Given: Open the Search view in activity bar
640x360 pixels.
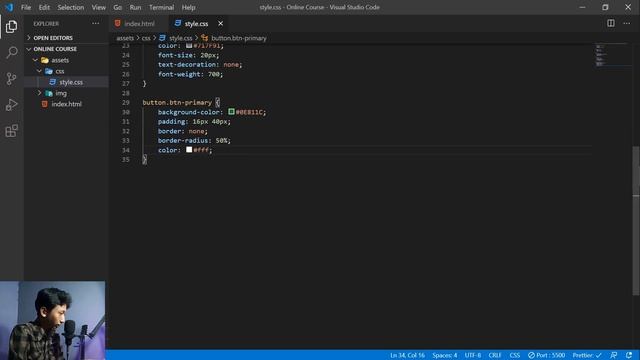Looking at the screenshot, I should pos(11,52).
